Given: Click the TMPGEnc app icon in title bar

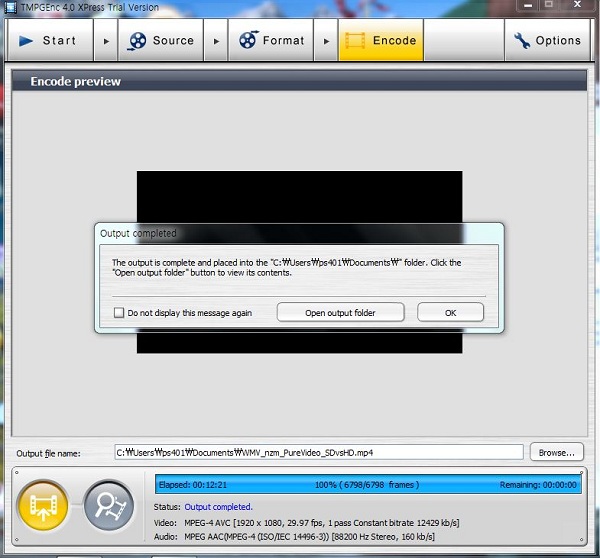Looking at the screenshot, I should pos(10,7).
